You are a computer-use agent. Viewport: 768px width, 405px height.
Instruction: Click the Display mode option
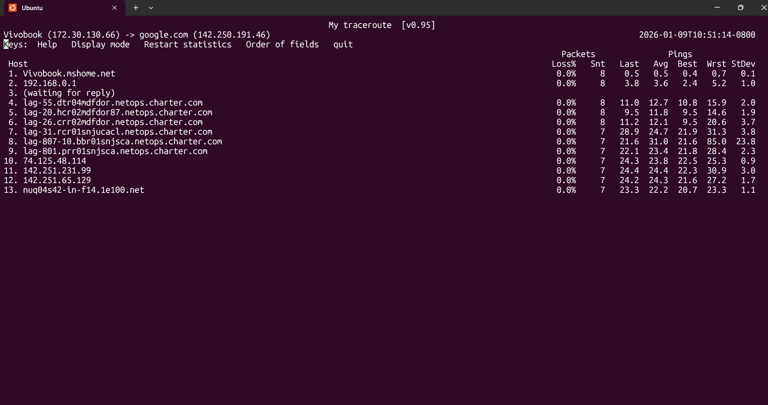(x=100, y=45)
